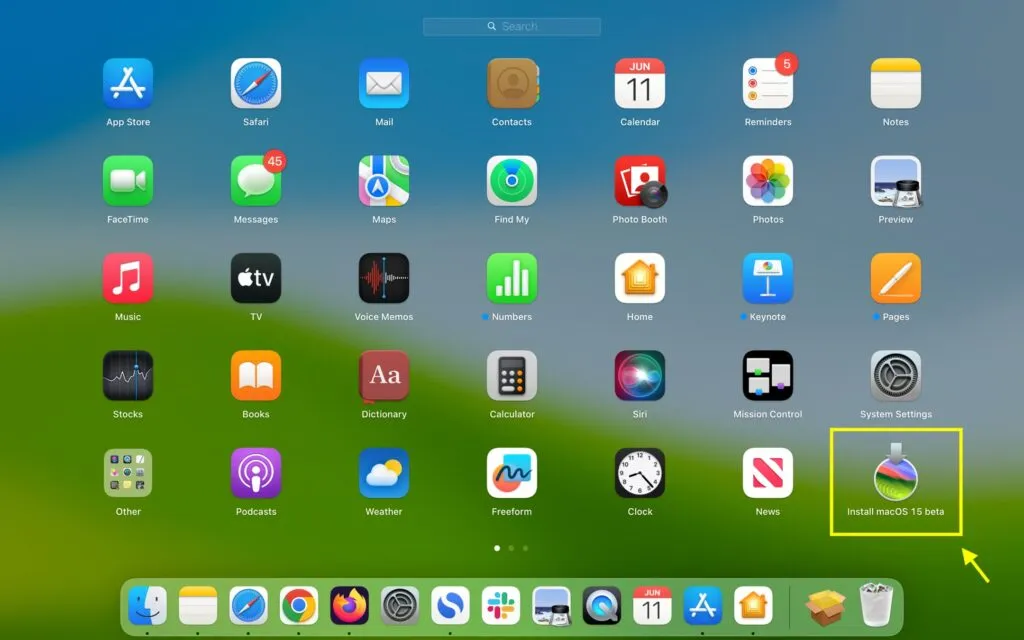Screen dimensions: 1024x640
Task: Open the Pages app
Action: 896,278
